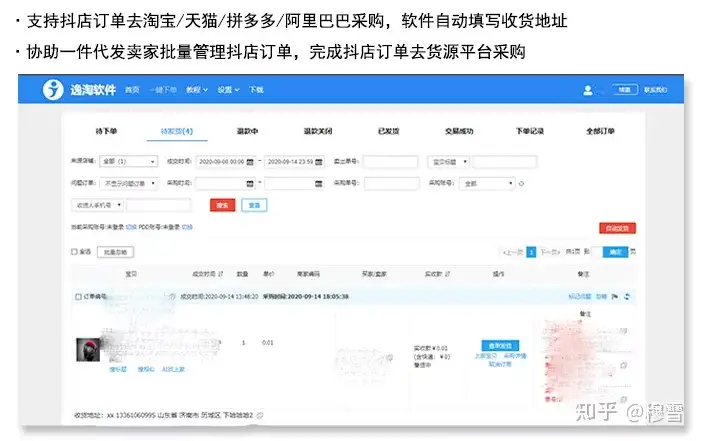The width and height of the screenshot is (702, 441).
Task: Focus the 卖出单号 input field
Action: [390, 162]
